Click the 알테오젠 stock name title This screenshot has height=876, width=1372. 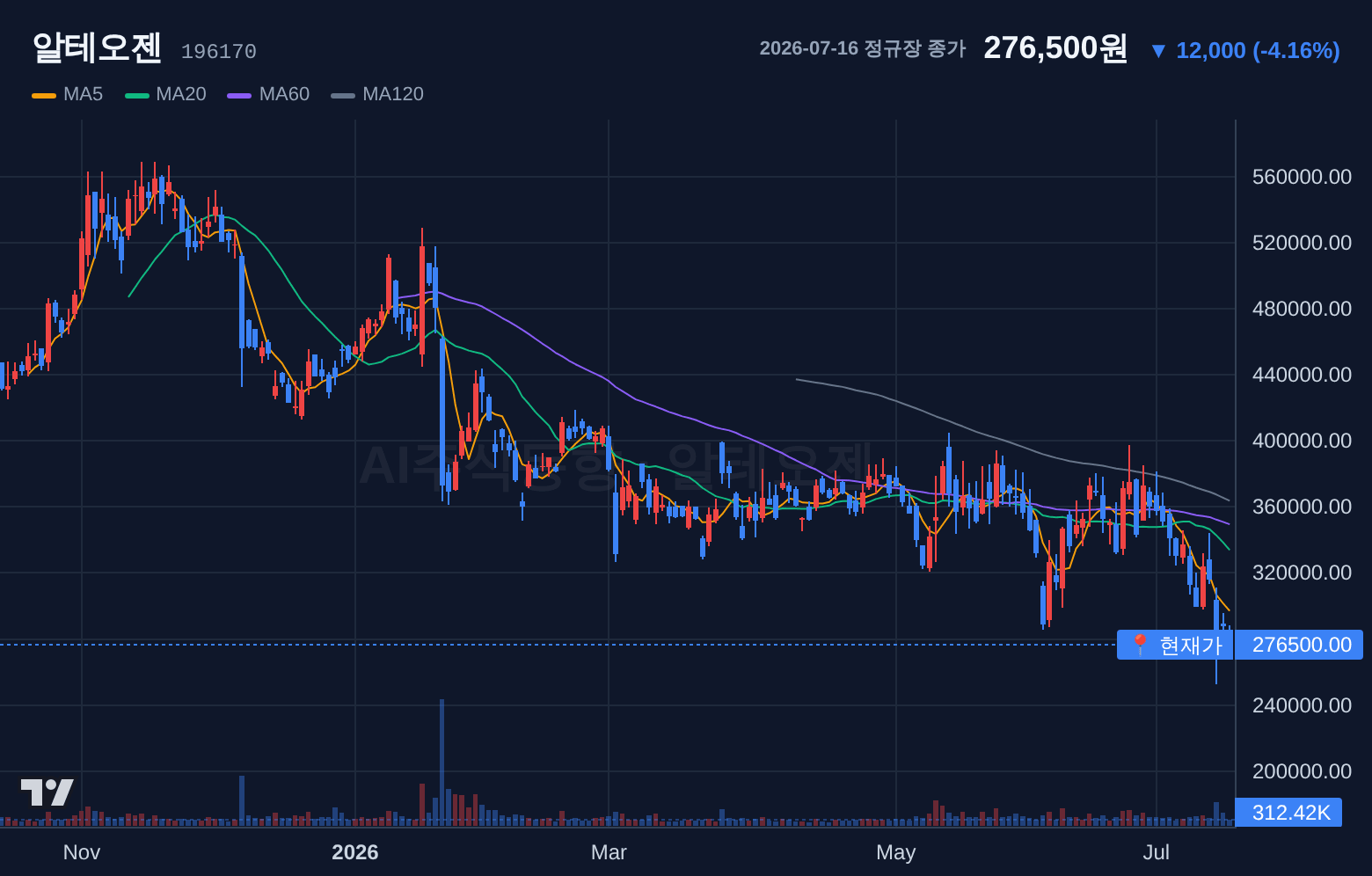97,47
